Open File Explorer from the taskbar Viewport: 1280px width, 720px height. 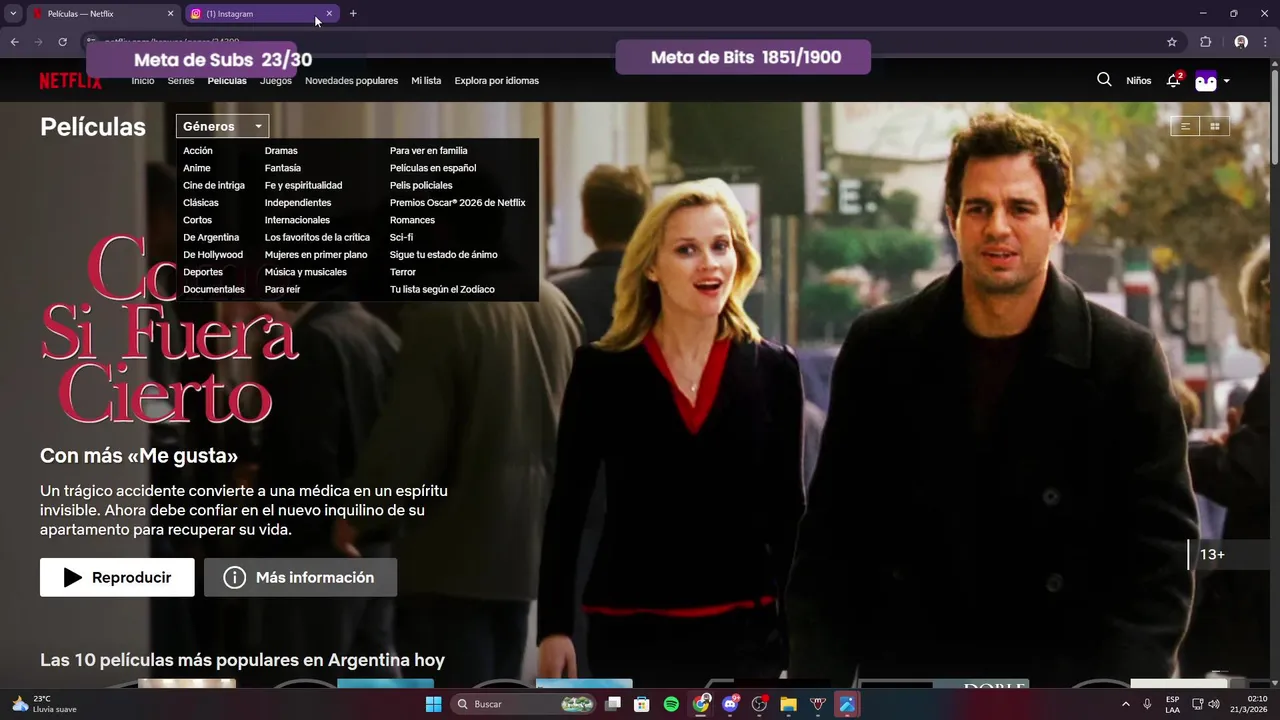pyautogui.click(x=788, y=704)
